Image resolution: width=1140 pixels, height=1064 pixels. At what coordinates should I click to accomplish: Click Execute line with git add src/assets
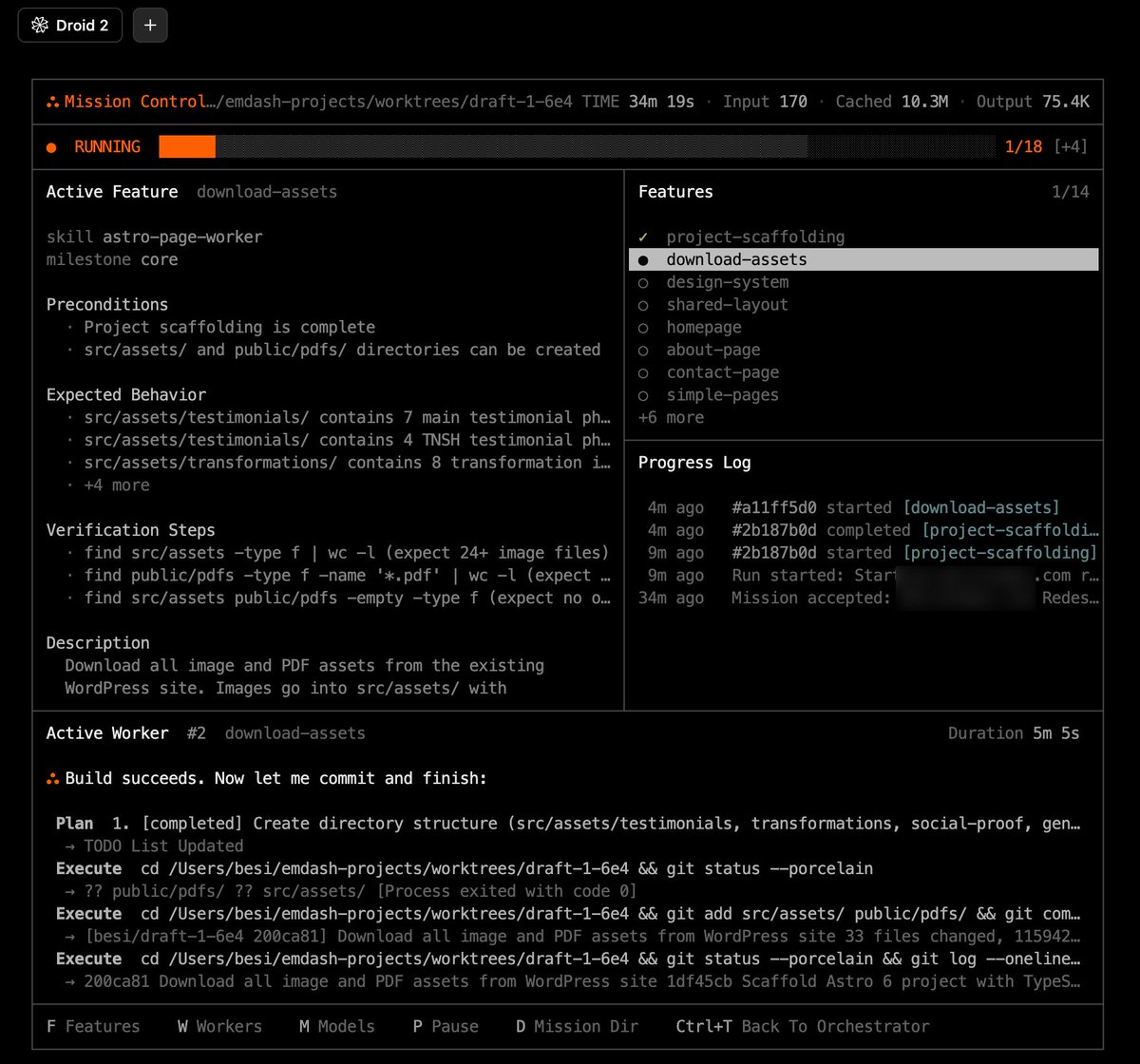pos(568,914)
